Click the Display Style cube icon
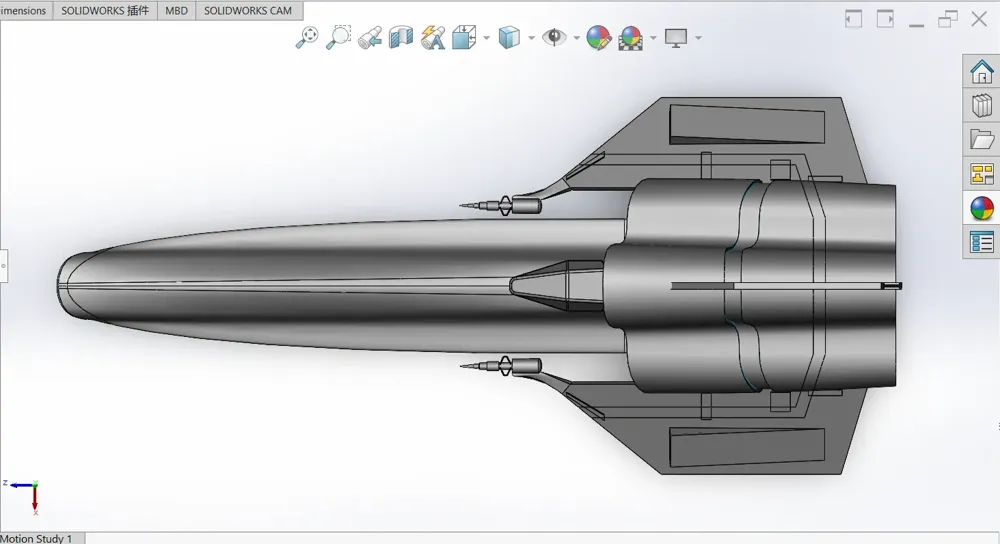1000x544 pixels. click(509, 38)
